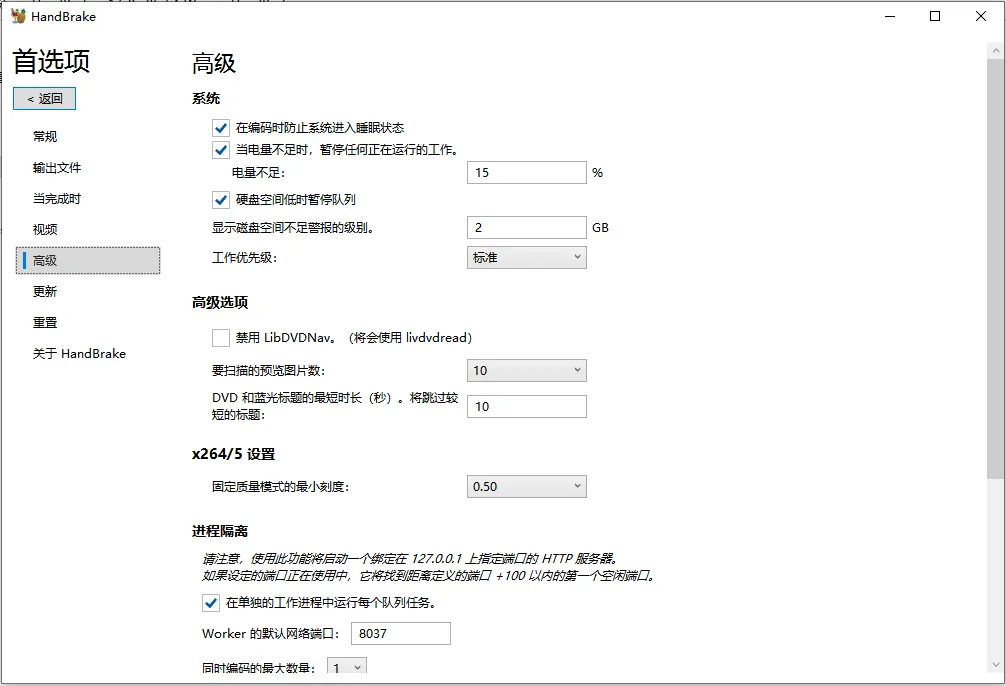Toggle 在单独的工作进程中运行每个队列任务 checkbox

[210, 603]
